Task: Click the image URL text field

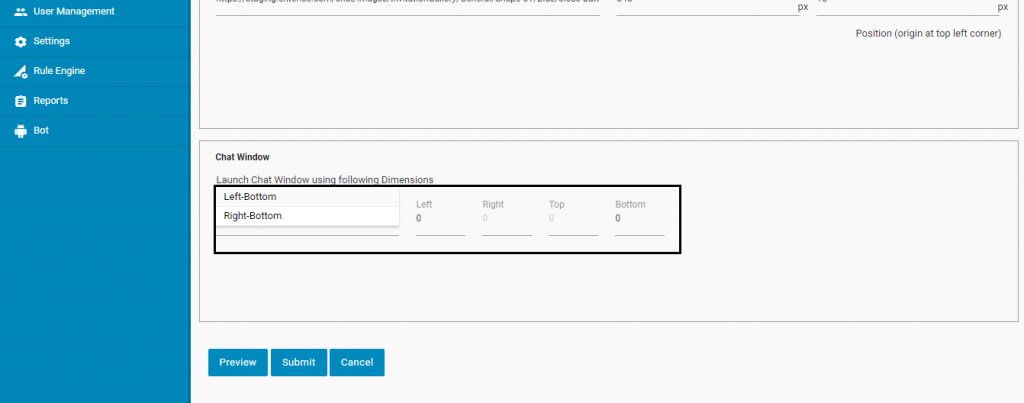Action: [x=407, y=7]
